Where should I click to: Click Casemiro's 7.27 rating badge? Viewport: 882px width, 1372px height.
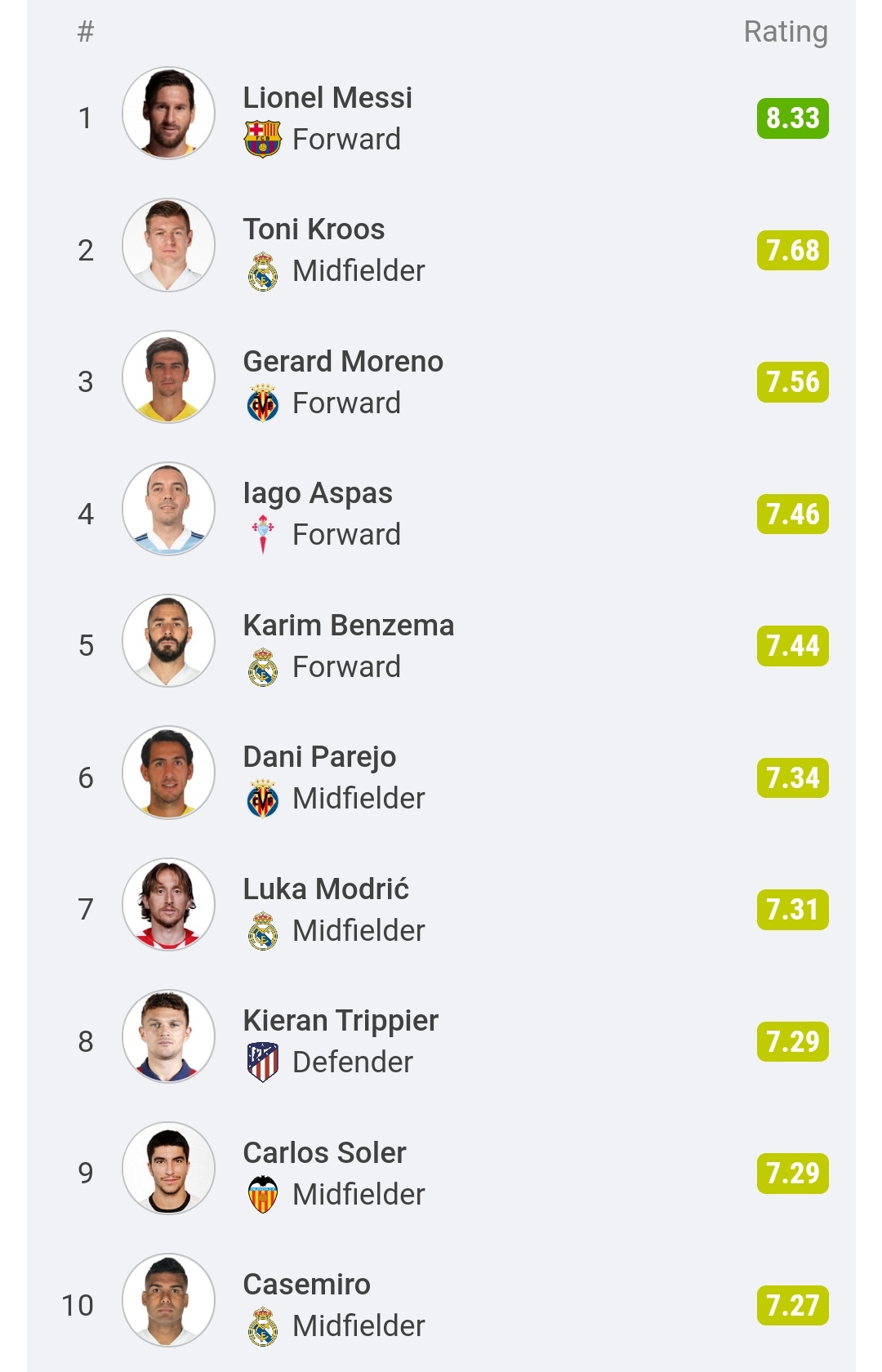792,1305
